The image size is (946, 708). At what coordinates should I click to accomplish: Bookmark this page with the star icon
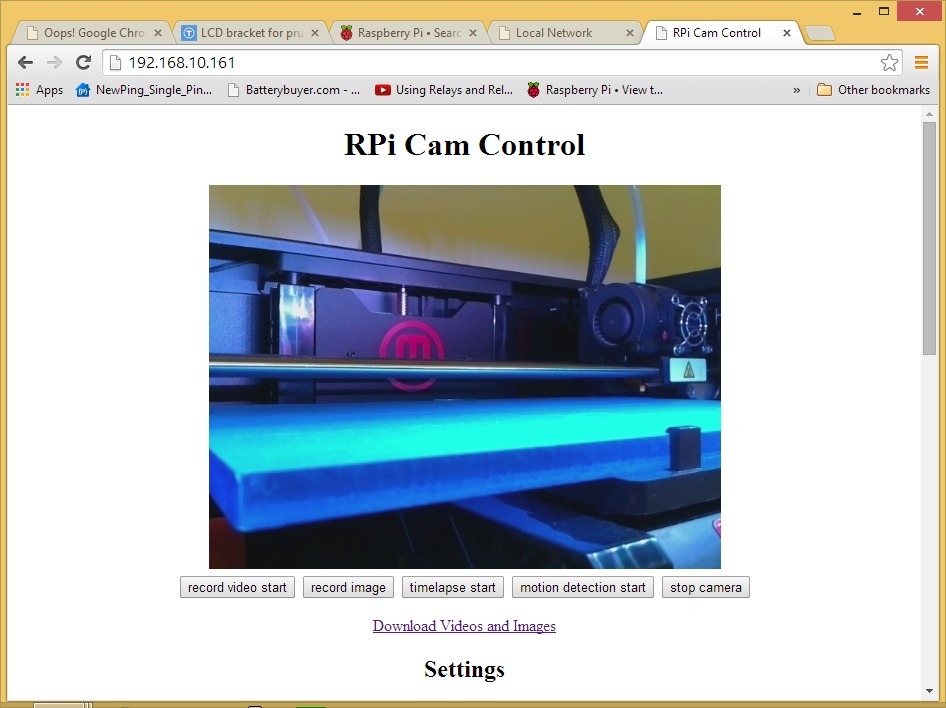(889, 63)
